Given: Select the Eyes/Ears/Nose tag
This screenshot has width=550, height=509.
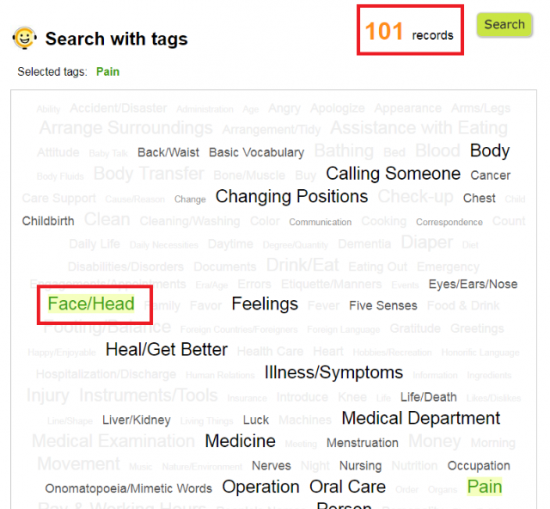Looking at the screenshot, I should 473,284.
